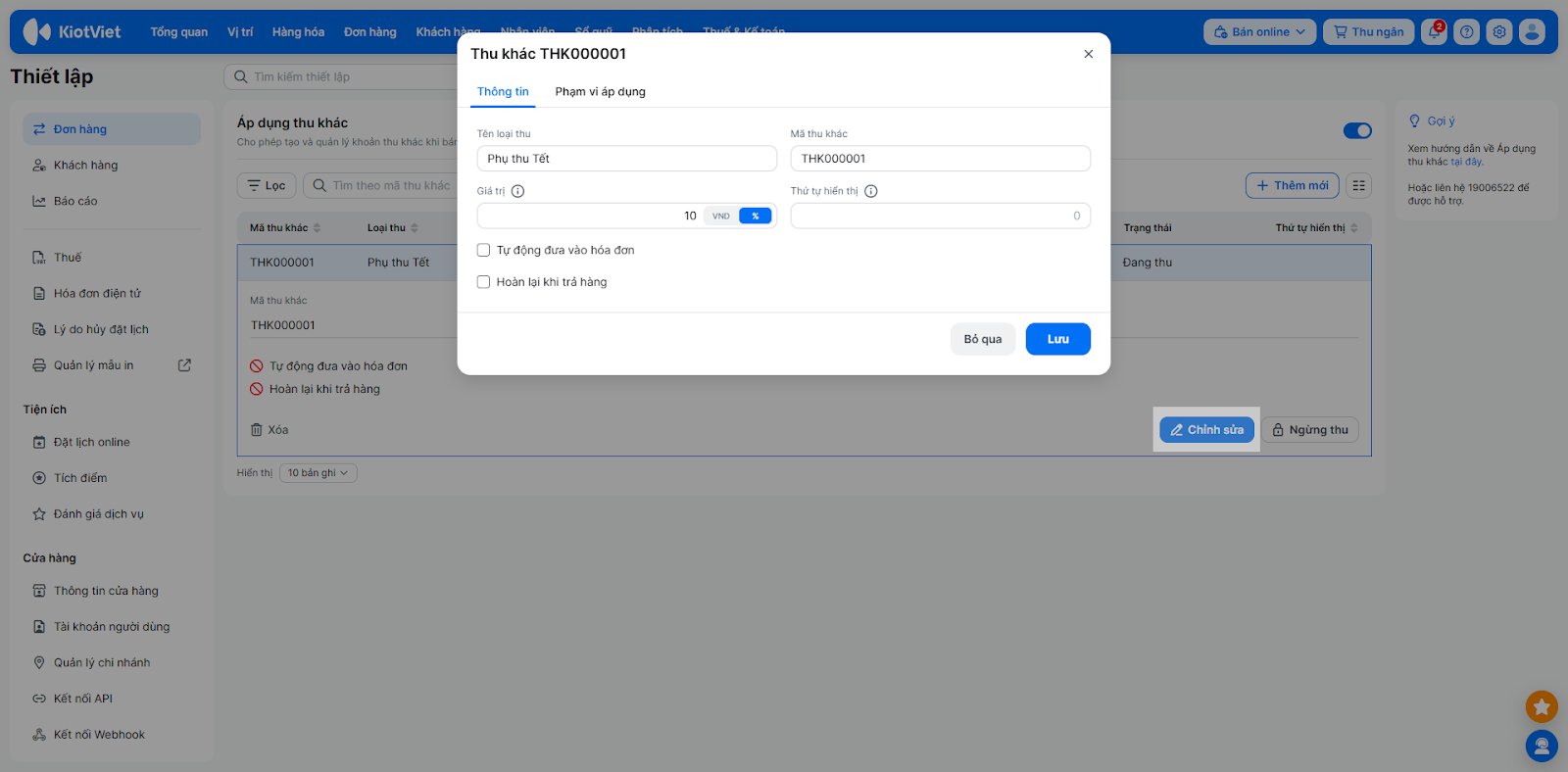Screen dimensions: 1568x772
Task: Click the Chỉnh sửa button
Action: [x=1206, y=430]
